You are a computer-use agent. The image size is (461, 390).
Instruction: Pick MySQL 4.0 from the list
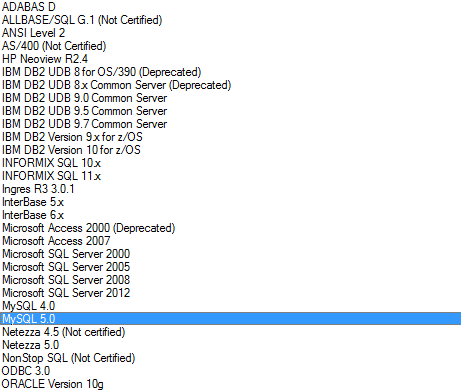tap(28, 306)
